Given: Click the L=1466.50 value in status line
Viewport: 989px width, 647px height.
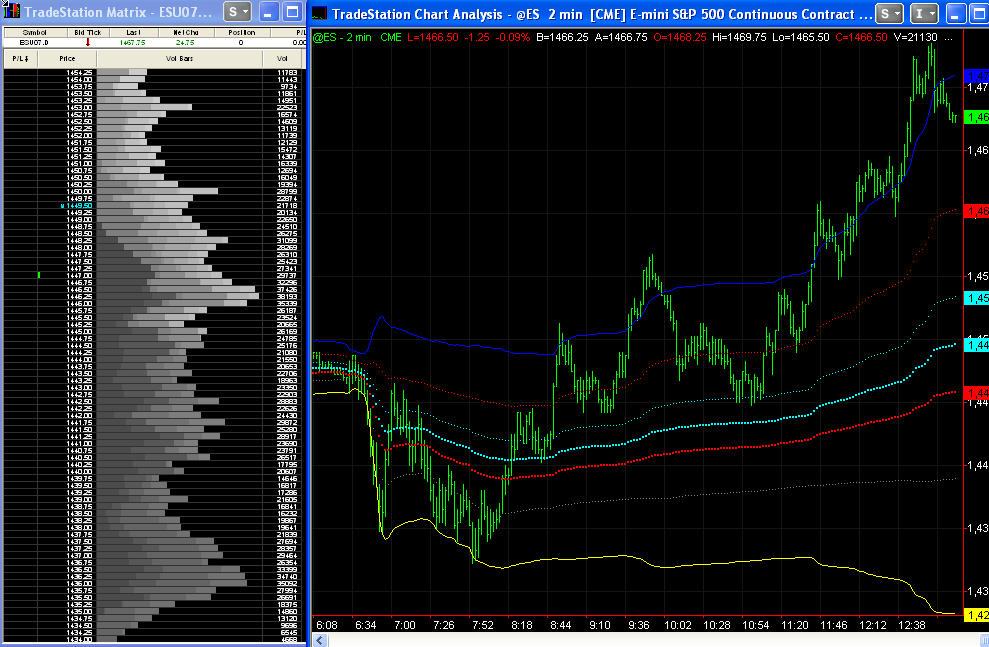Looking at the screenshot, I should point(433,37).
